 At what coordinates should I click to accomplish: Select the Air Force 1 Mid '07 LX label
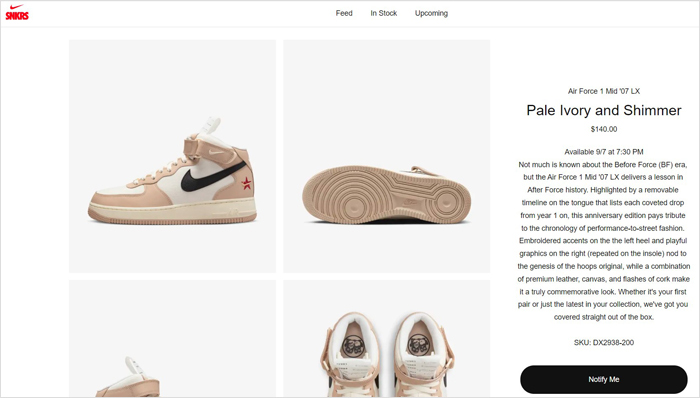point(604,91)
